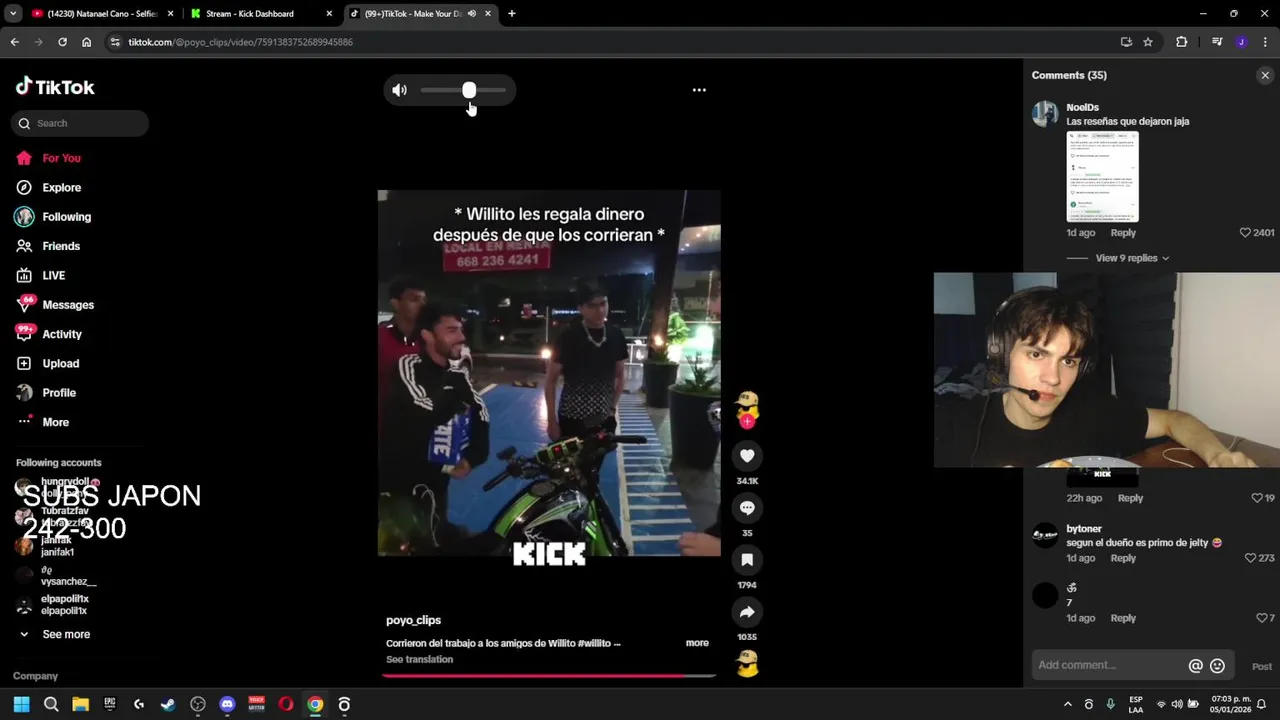The image size is (1280, 720).
Task: Insert a mention with the @ icon
Action: click(1195, 666)
